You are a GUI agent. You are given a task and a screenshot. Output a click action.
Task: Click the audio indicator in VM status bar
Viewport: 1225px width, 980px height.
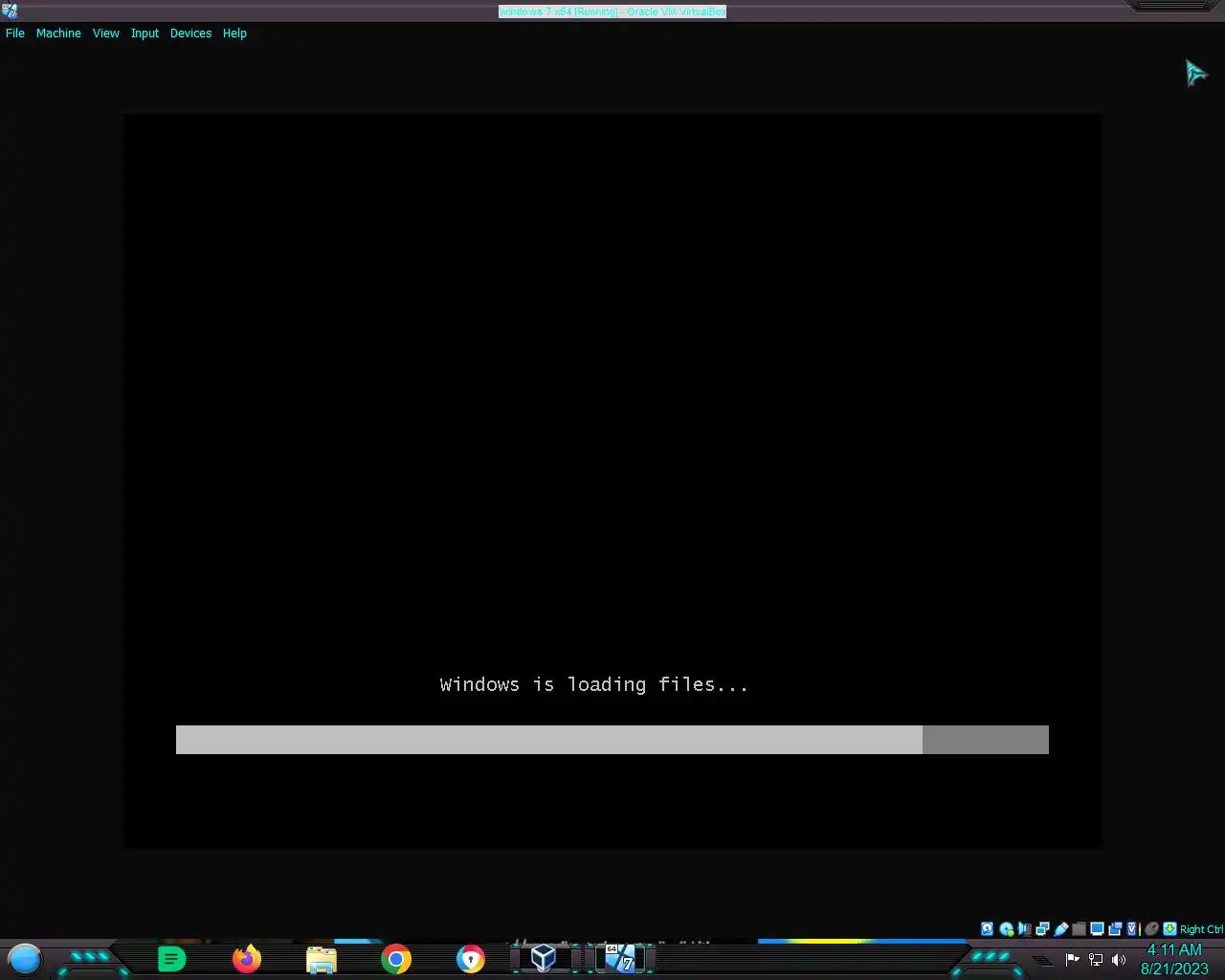tap(1024, 928)
